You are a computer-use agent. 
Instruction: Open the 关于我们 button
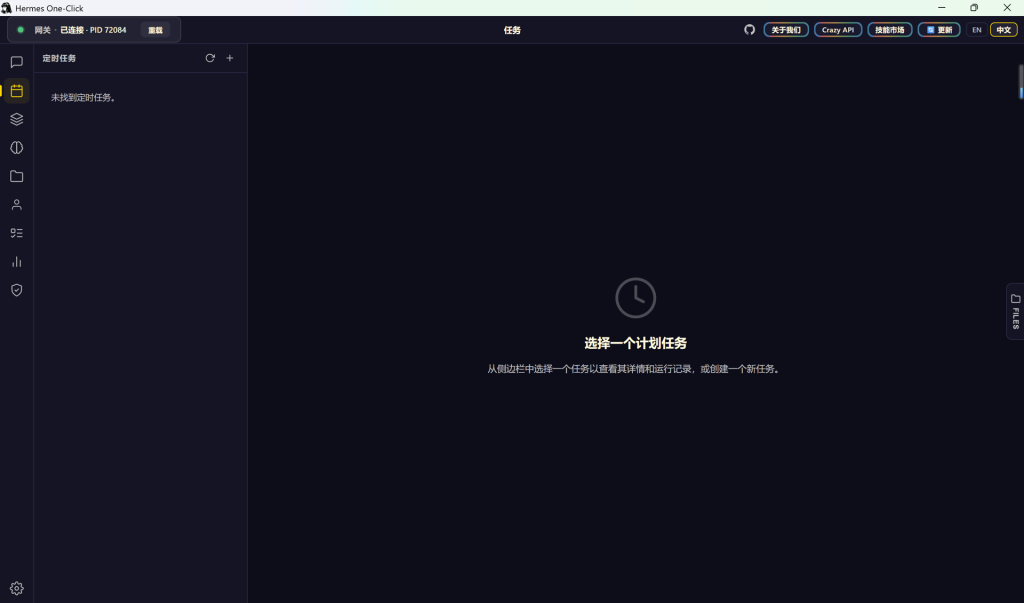pyautogui.click(x=786, y=30)
